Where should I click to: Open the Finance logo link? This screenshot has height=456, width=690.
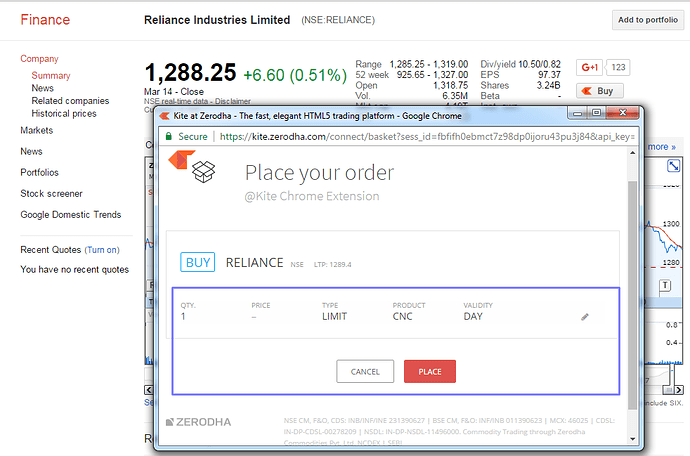pyautogui.click(x=45, y=20)
